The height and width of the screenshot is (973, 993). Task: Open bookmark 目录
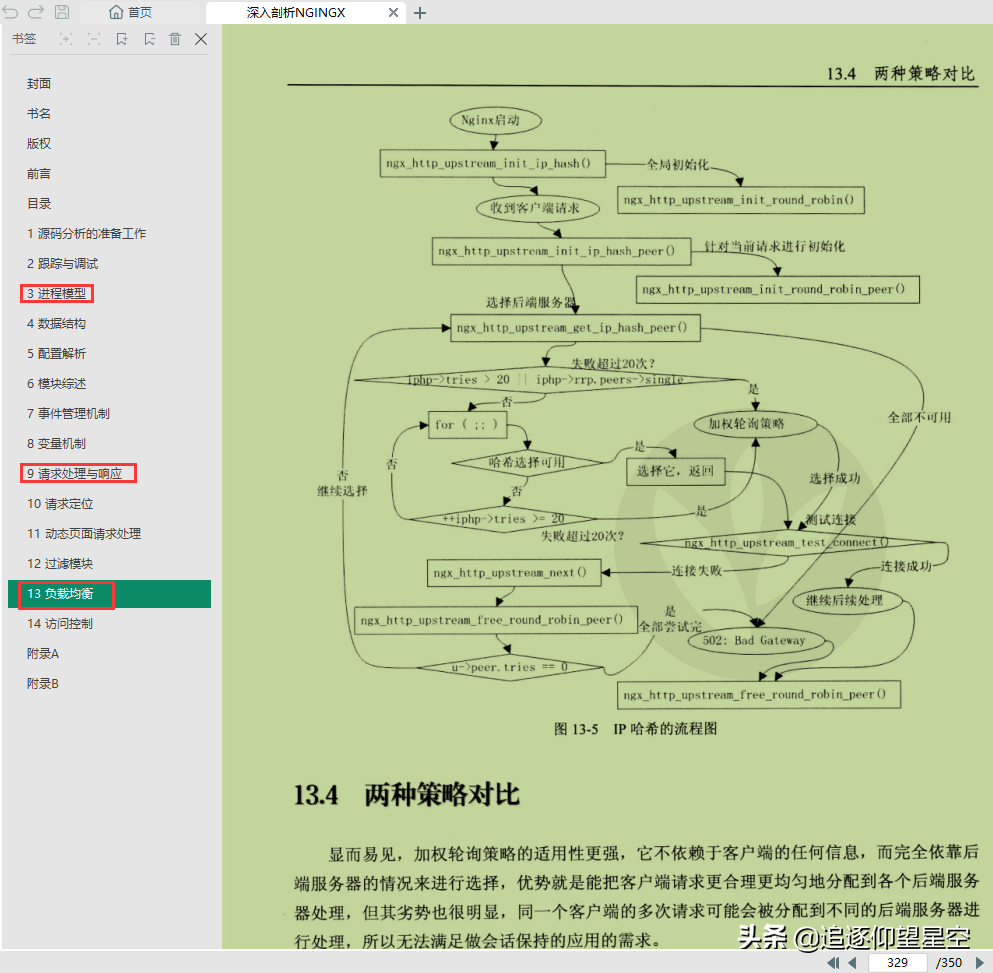tap(39, 203)
